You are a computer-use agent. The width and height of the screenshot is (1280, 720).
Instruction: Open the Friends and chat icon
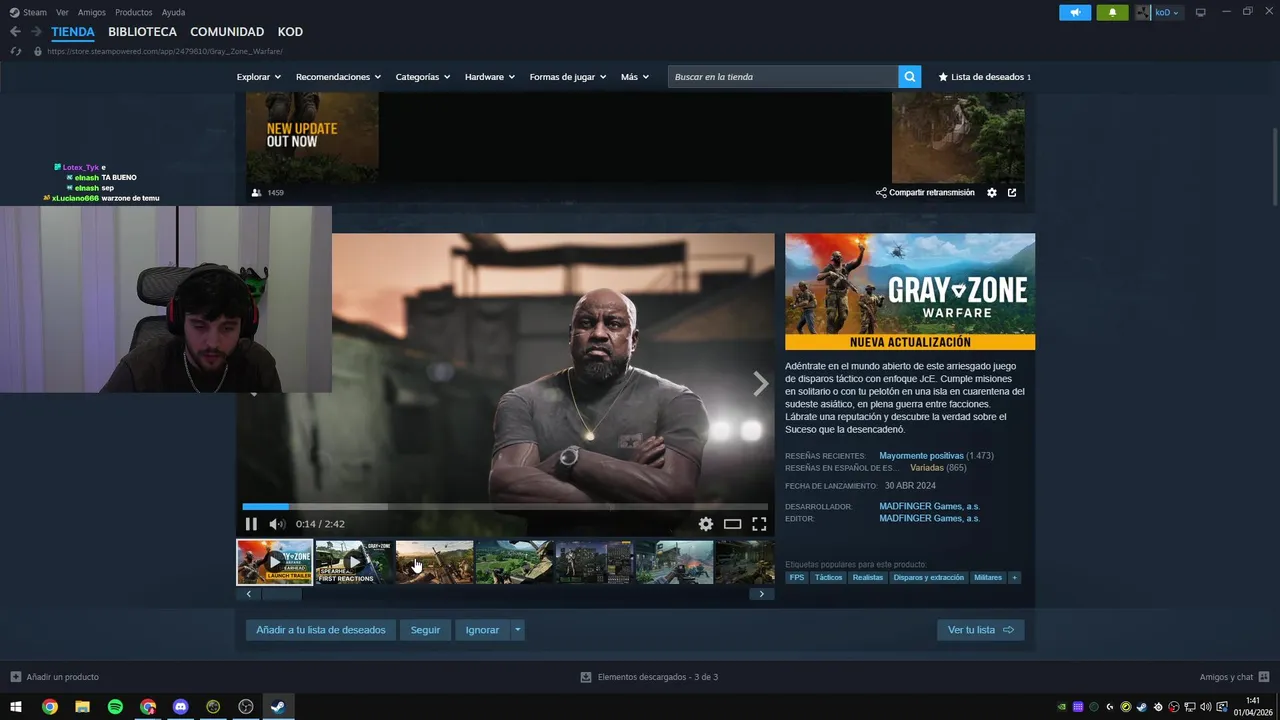click(1264, 677)
